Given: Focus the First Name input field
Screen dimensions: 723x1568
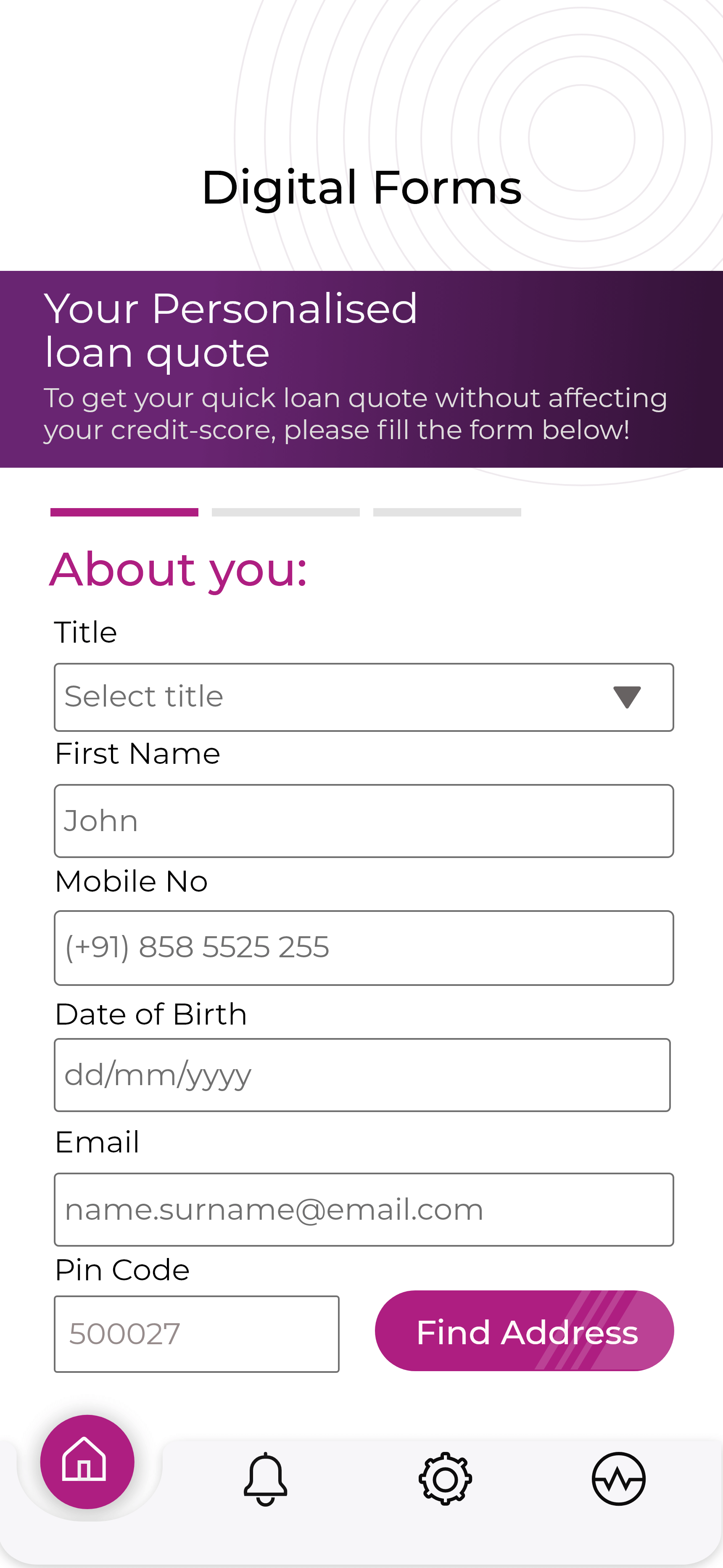Looking at the screenshot, I should pos(363,821).
